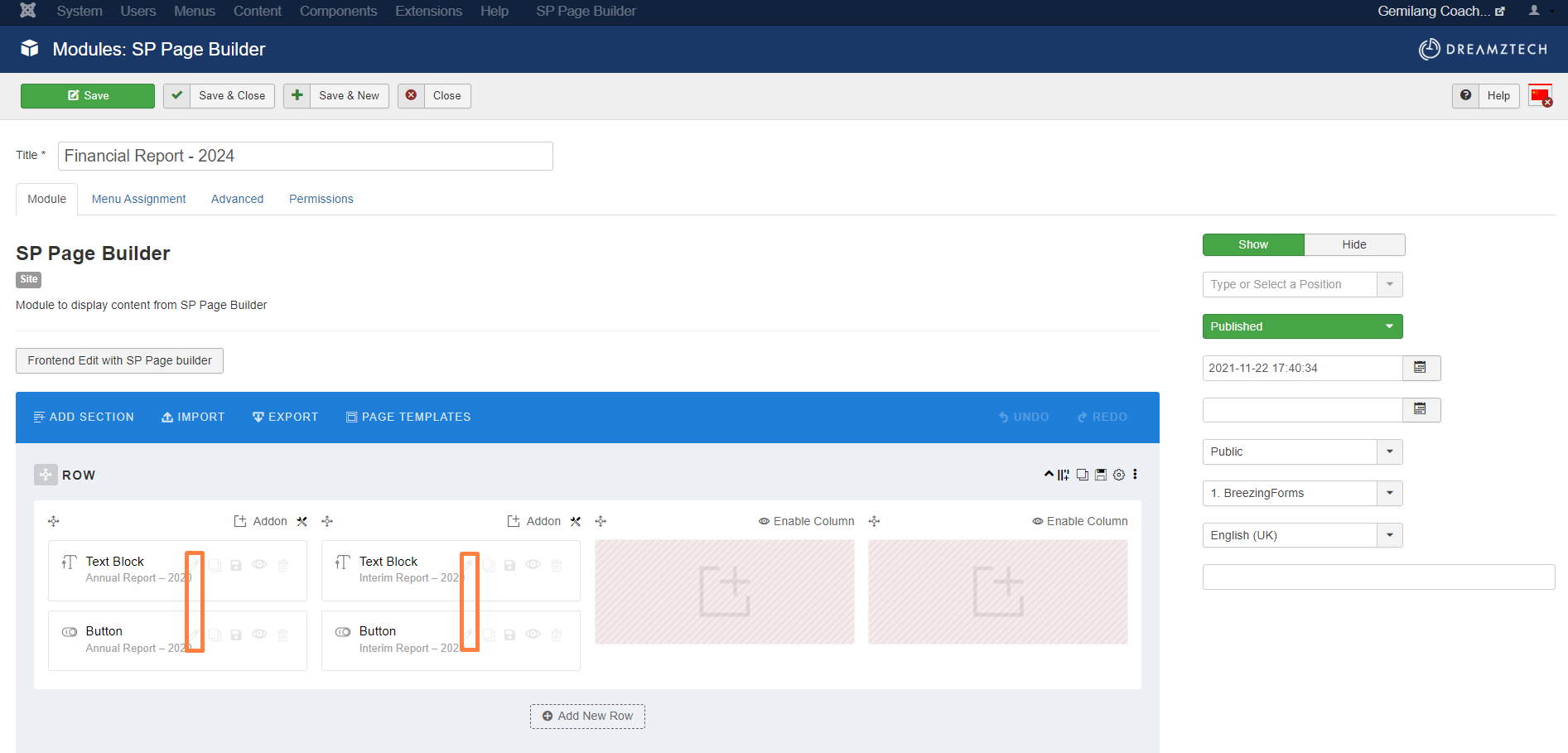This screenshot has height=753, width=1568.
Task: Toggle visibility of Annual Report Text Block
Action: (x=259, y=564)
